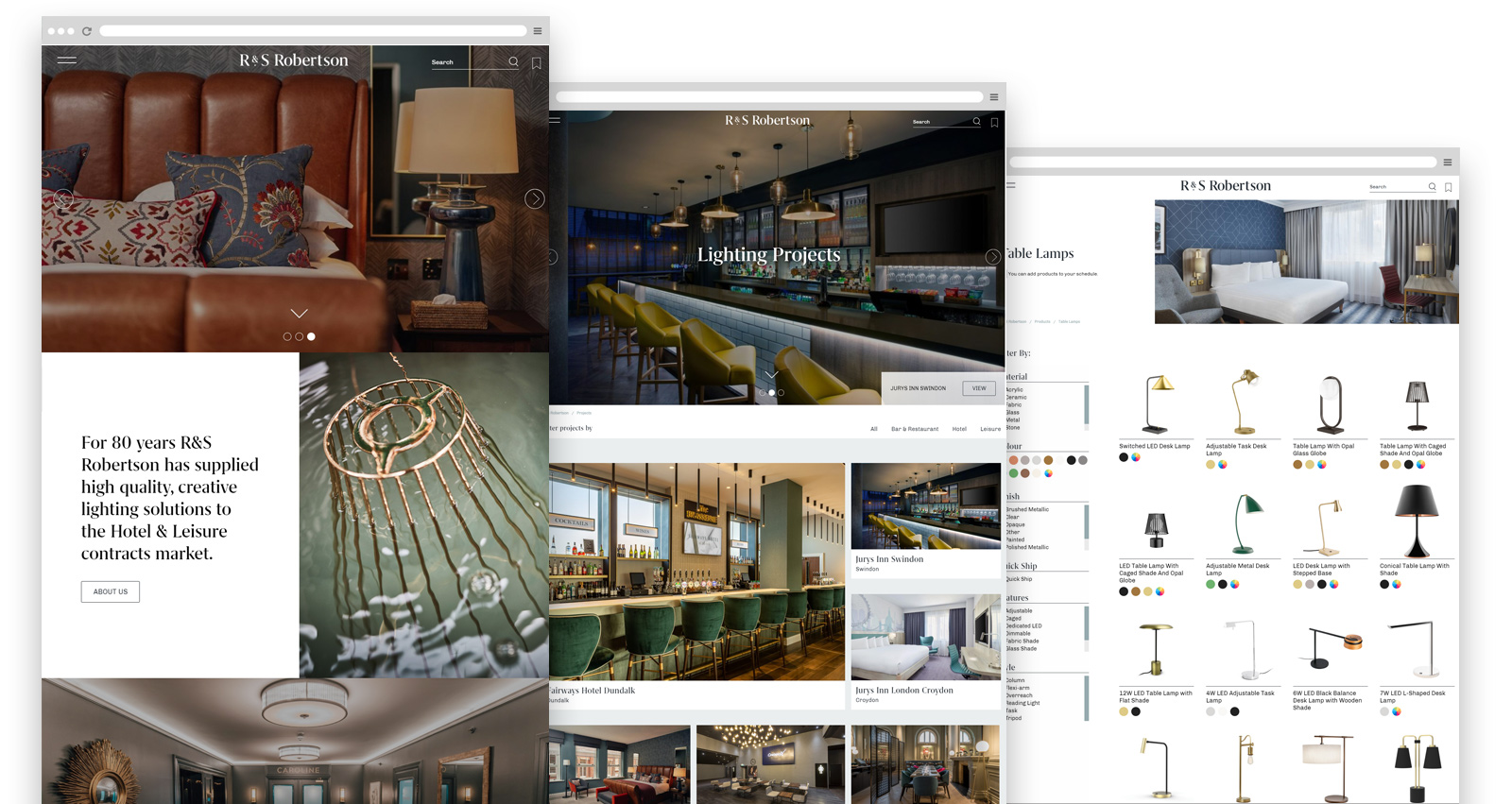Open Table Lamp With Opal Glass Globe thumbnail
This screenshot has height=804, width=1512.
point(1330,405)
